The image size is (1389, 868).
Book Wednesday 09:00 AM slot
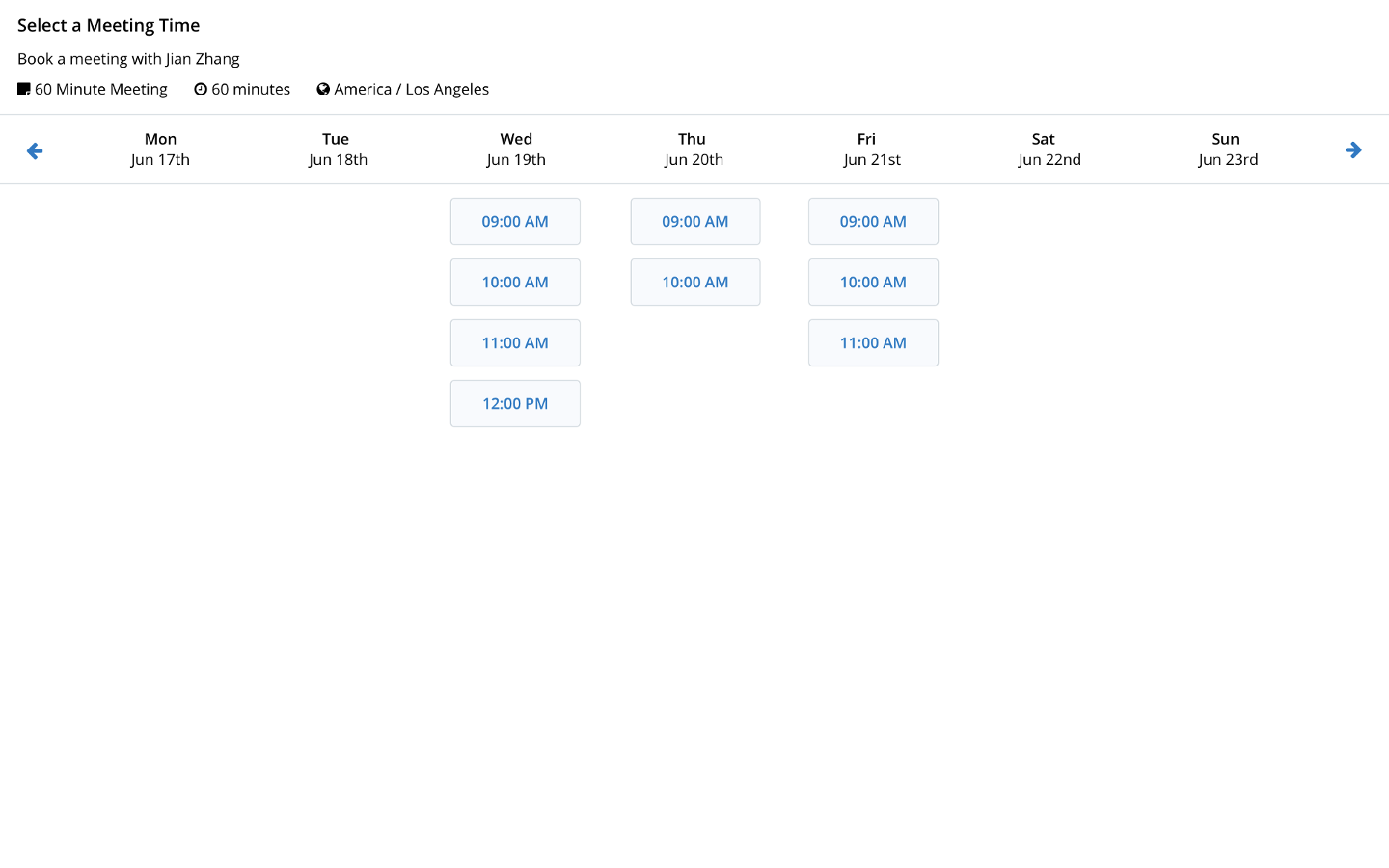[515, 222]
